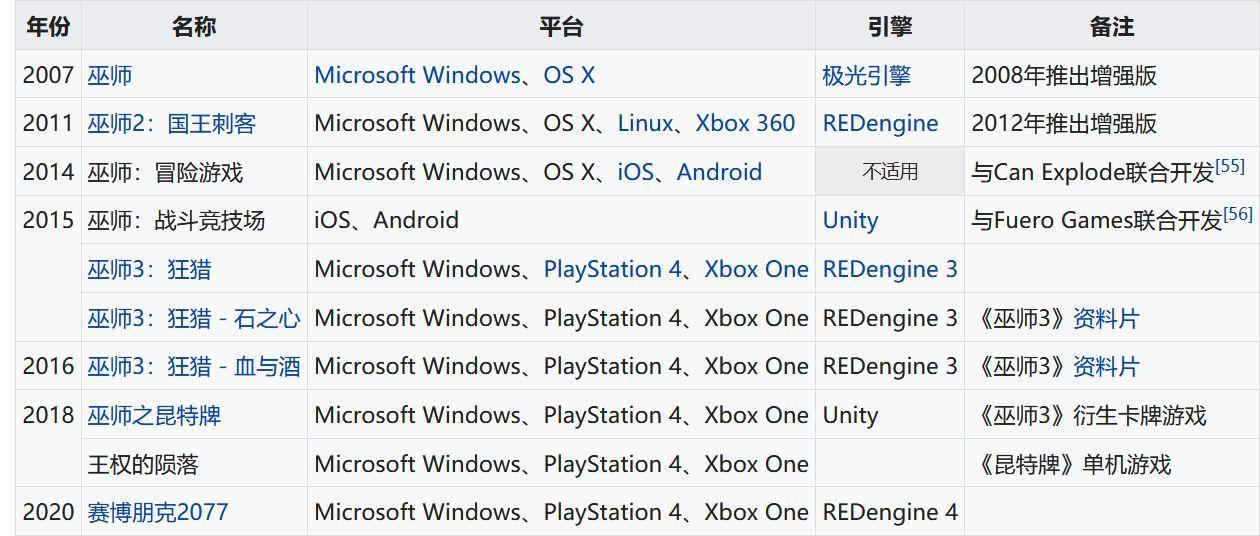Click the 巫师之昆特牌 link
This screenshot has height=536, width=1260.
pos(154,415)
